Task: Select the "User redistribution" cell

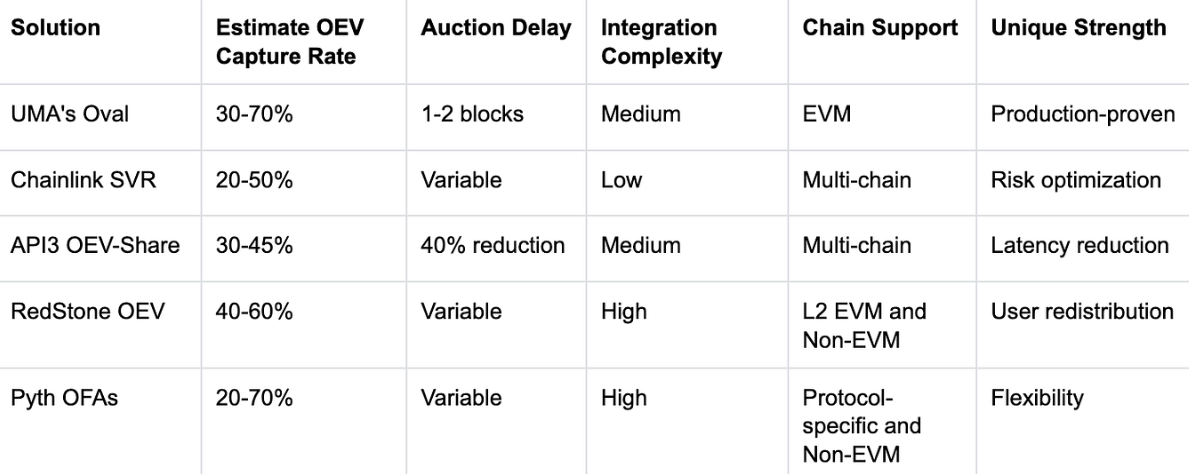Action: click(1082, 312)
